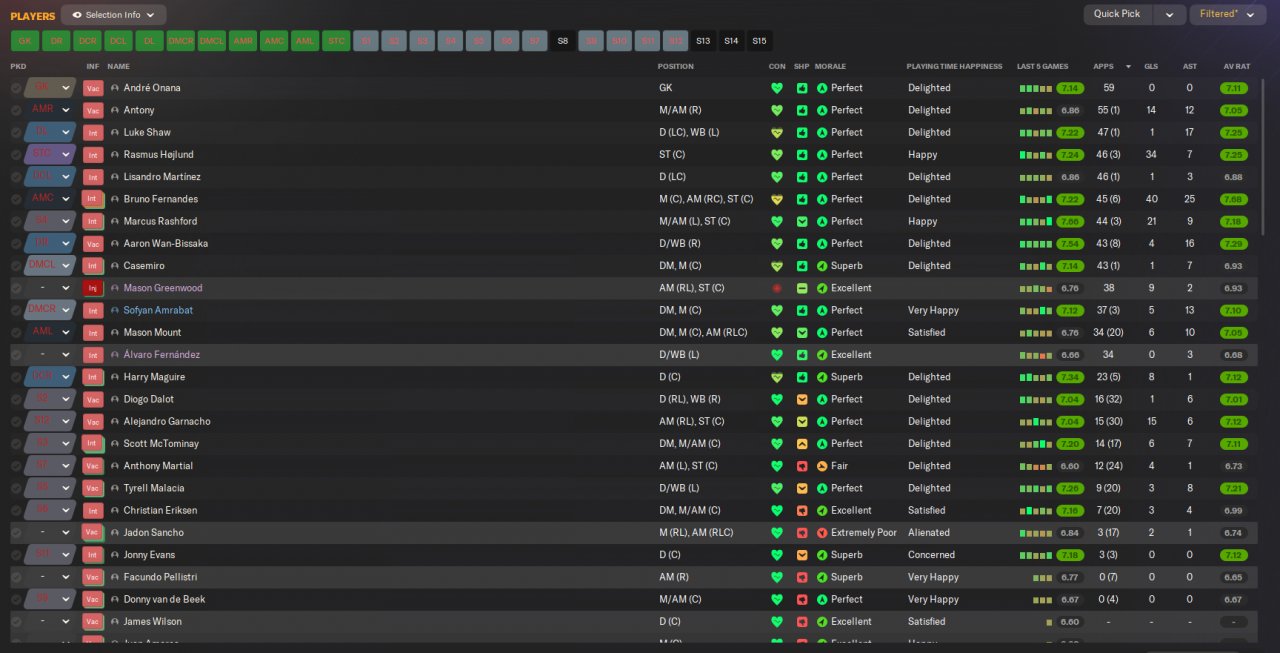
Task: Open the Filtered dropdown
Action: [1228, 14]
